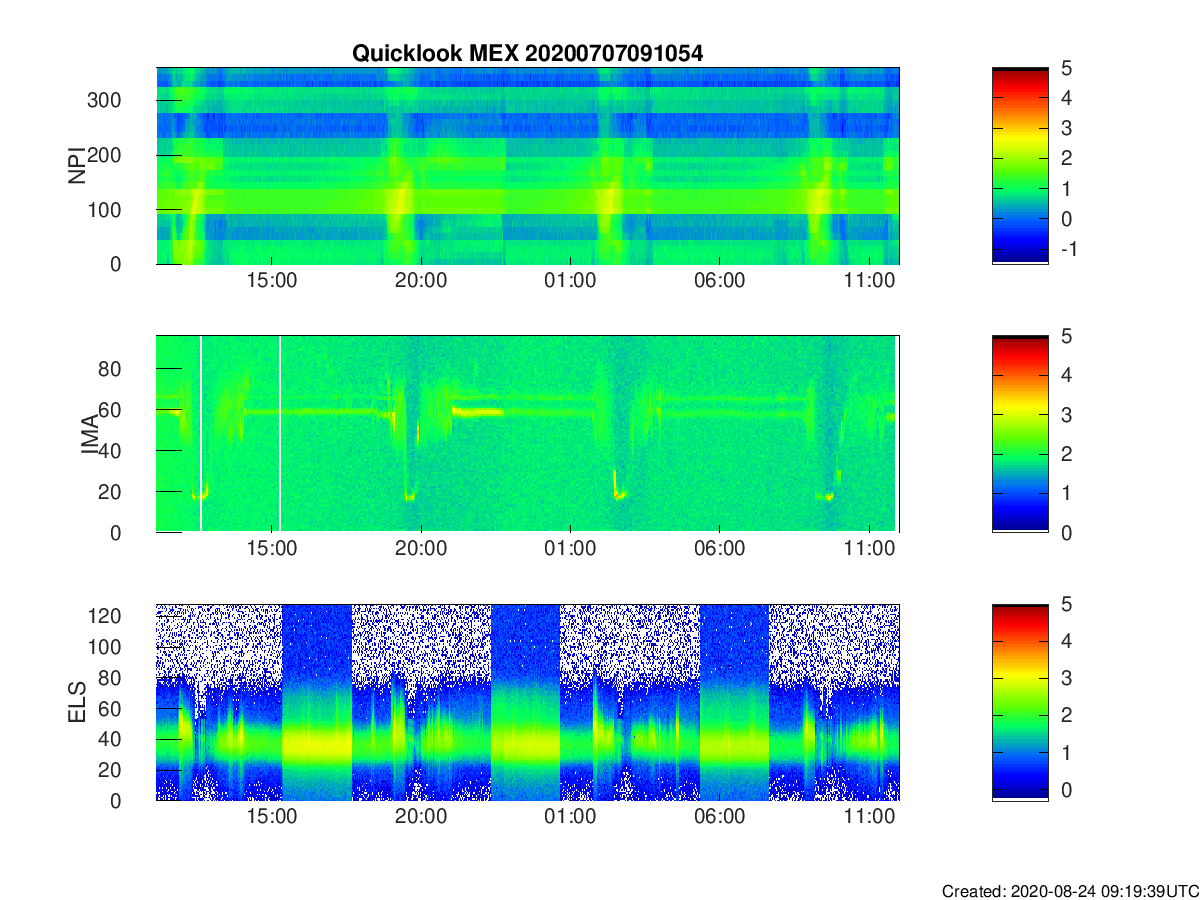Click the '3' tick on NPI colorbar
This screenshot has height=900, width=1200.
pyautogui.click(x=1066, y=128)
